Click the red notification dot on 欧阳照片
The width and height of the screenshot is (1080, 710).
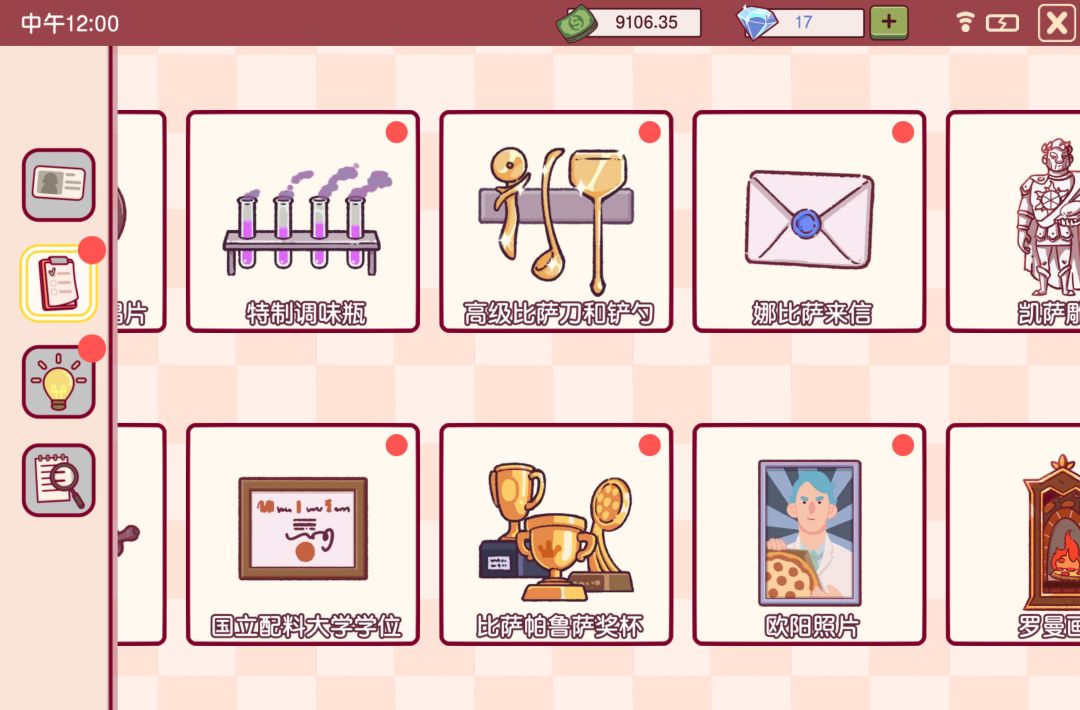click(903, 445)
